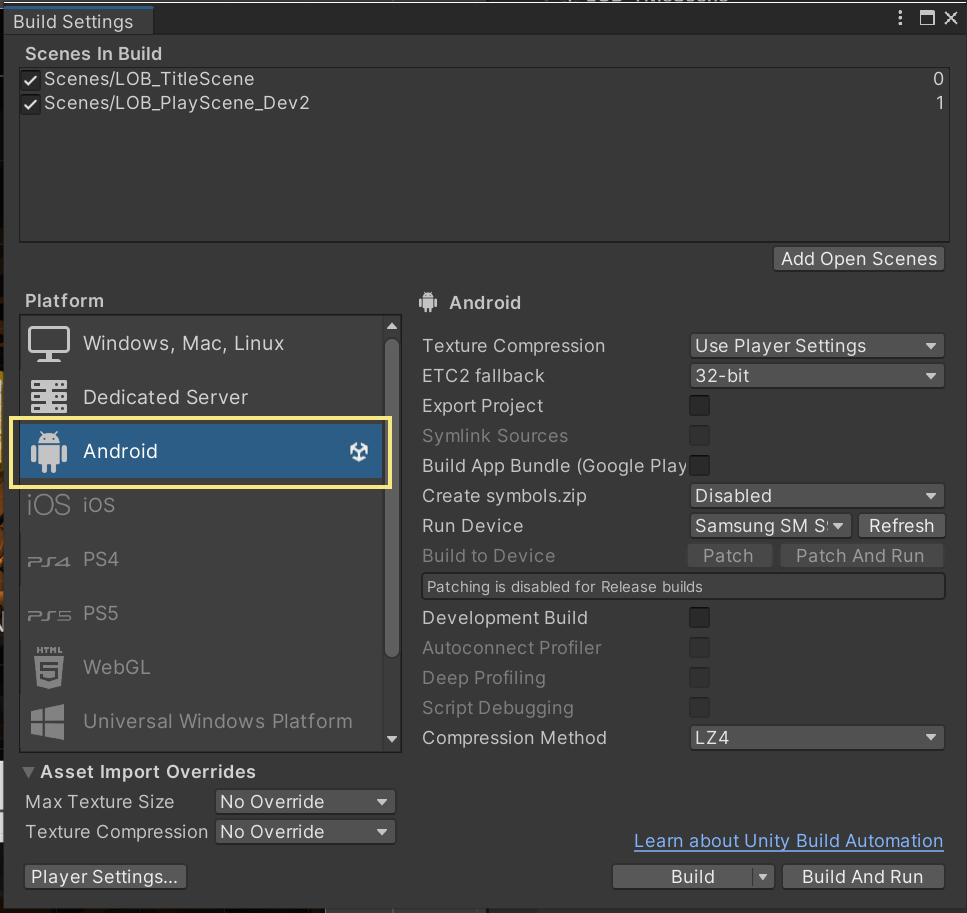
Task: Uncheck the Scenes/LOB_TitleScene scene
Action: [x=30, y=80]
